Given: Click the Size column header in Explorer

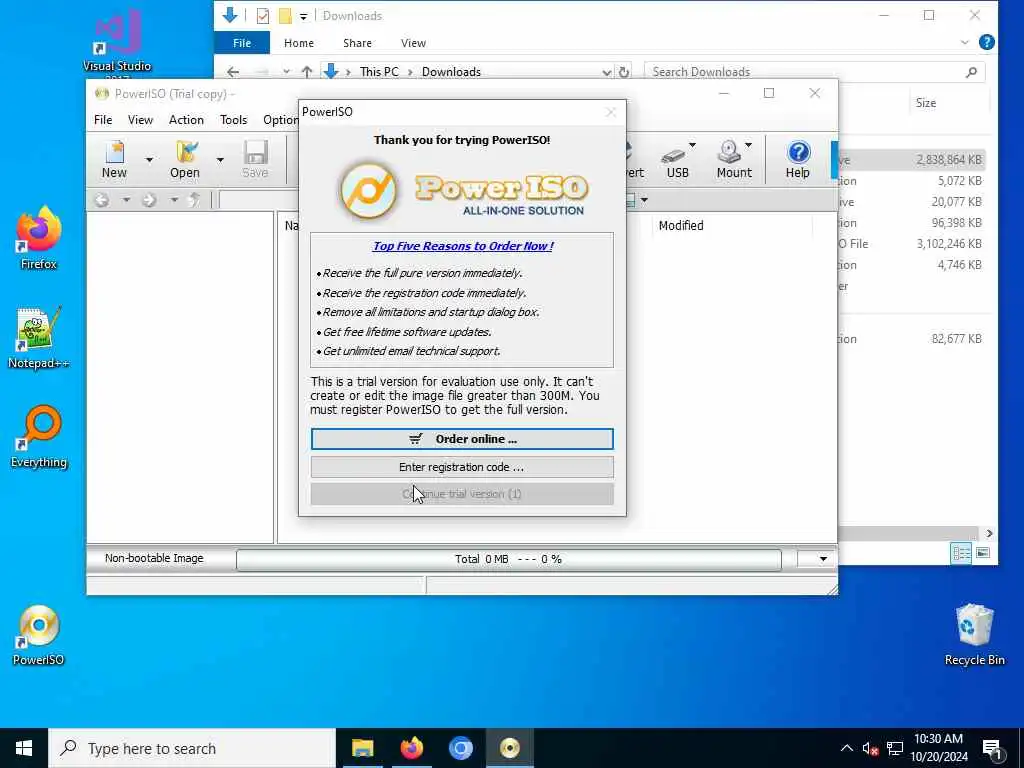Looking at the screenshot, I should point(926,103).
